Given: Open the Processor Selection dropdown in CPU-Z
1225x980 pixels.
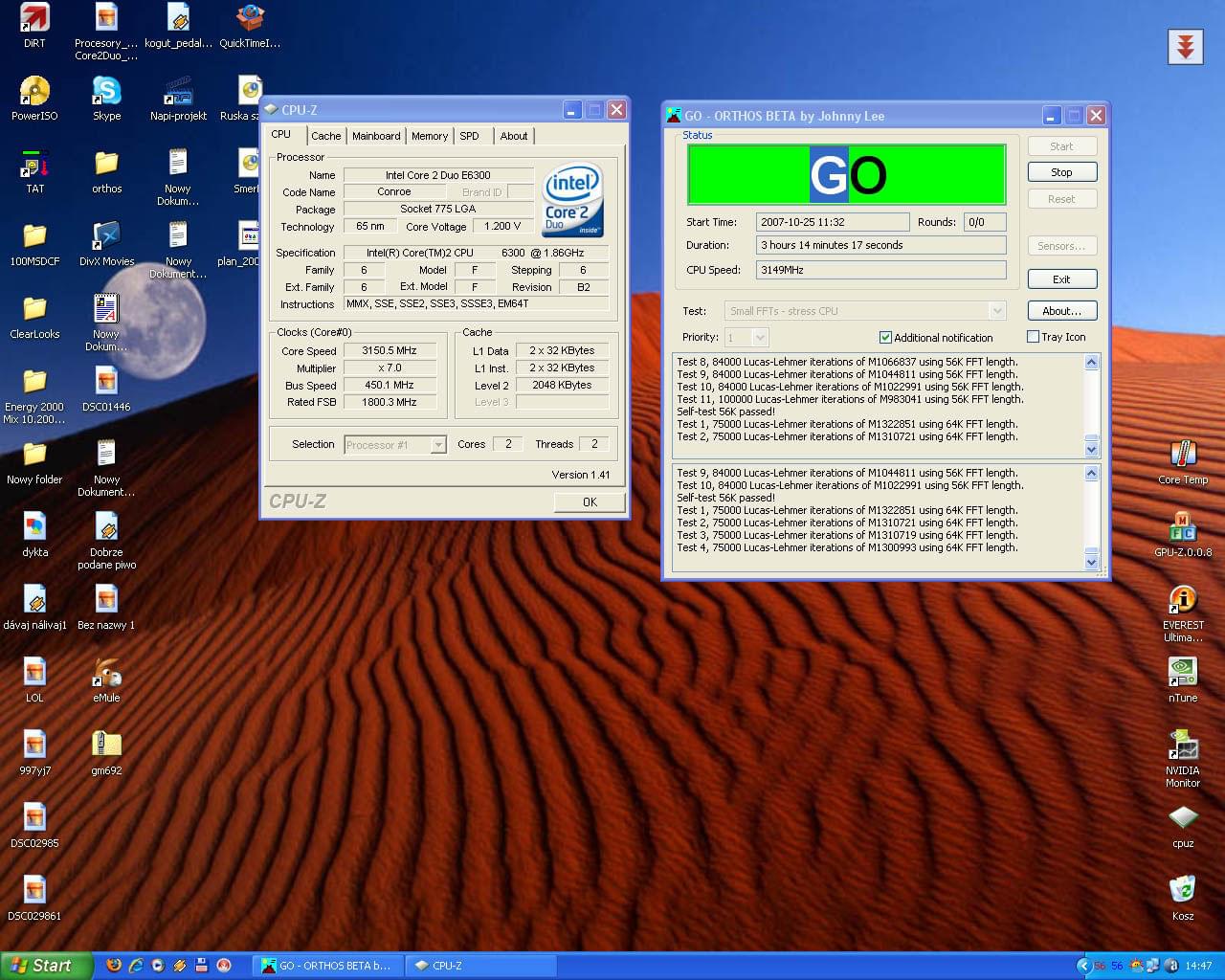Looking at the screenshot, I should pyautogui.click(x=438, y=445).
